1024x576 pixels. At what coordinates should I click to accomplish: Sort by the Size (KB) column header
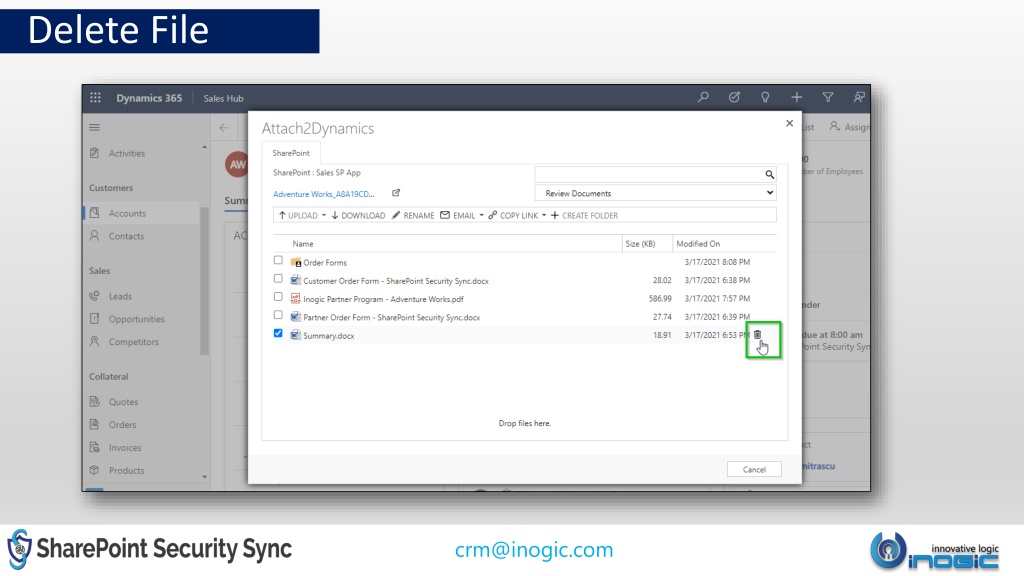640,244
